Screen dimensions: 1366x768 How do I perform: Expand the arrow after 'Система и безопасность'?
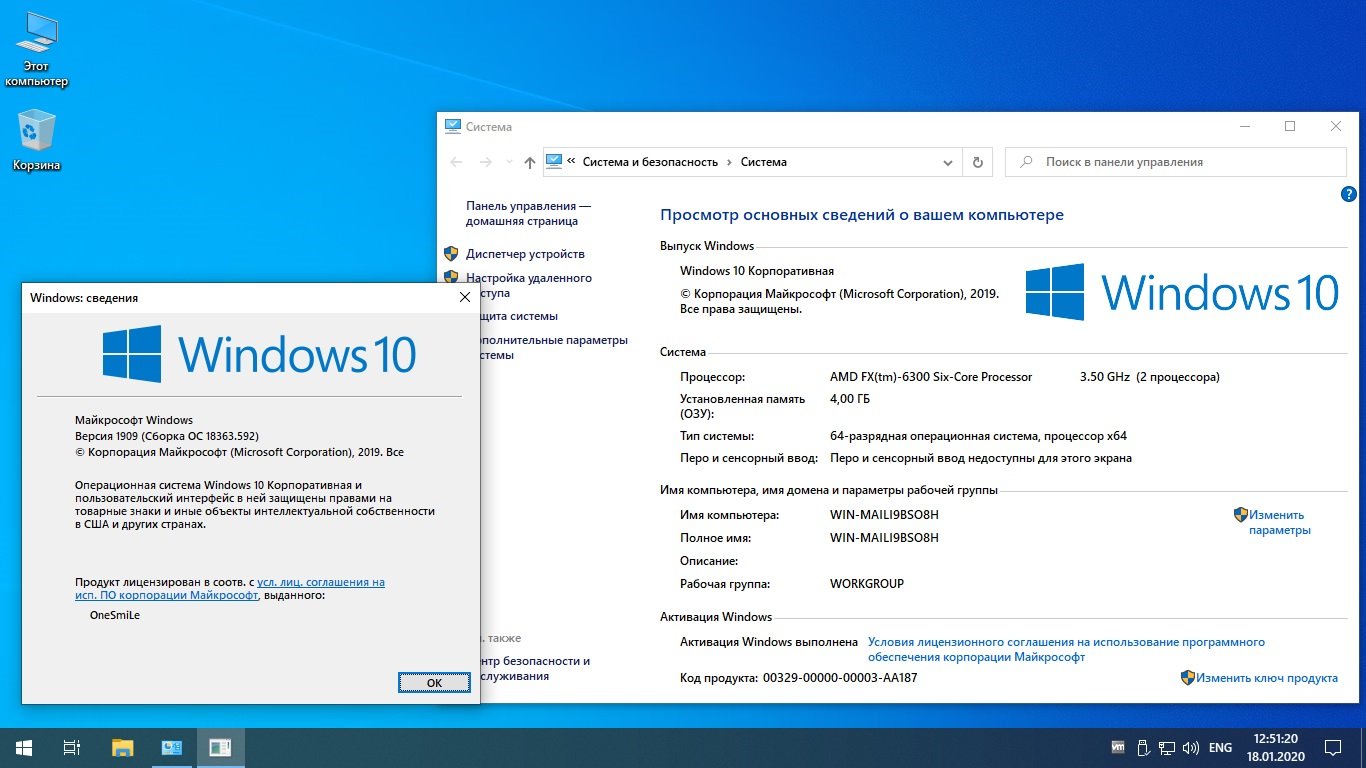729,162
